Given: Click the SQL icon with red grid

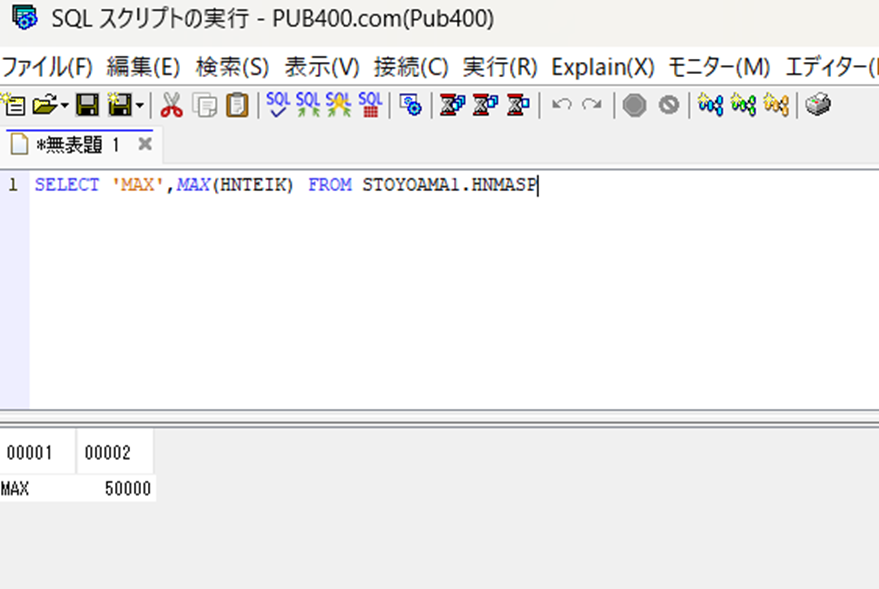Looking at the screenshot, I should click(x=370, y=104).
